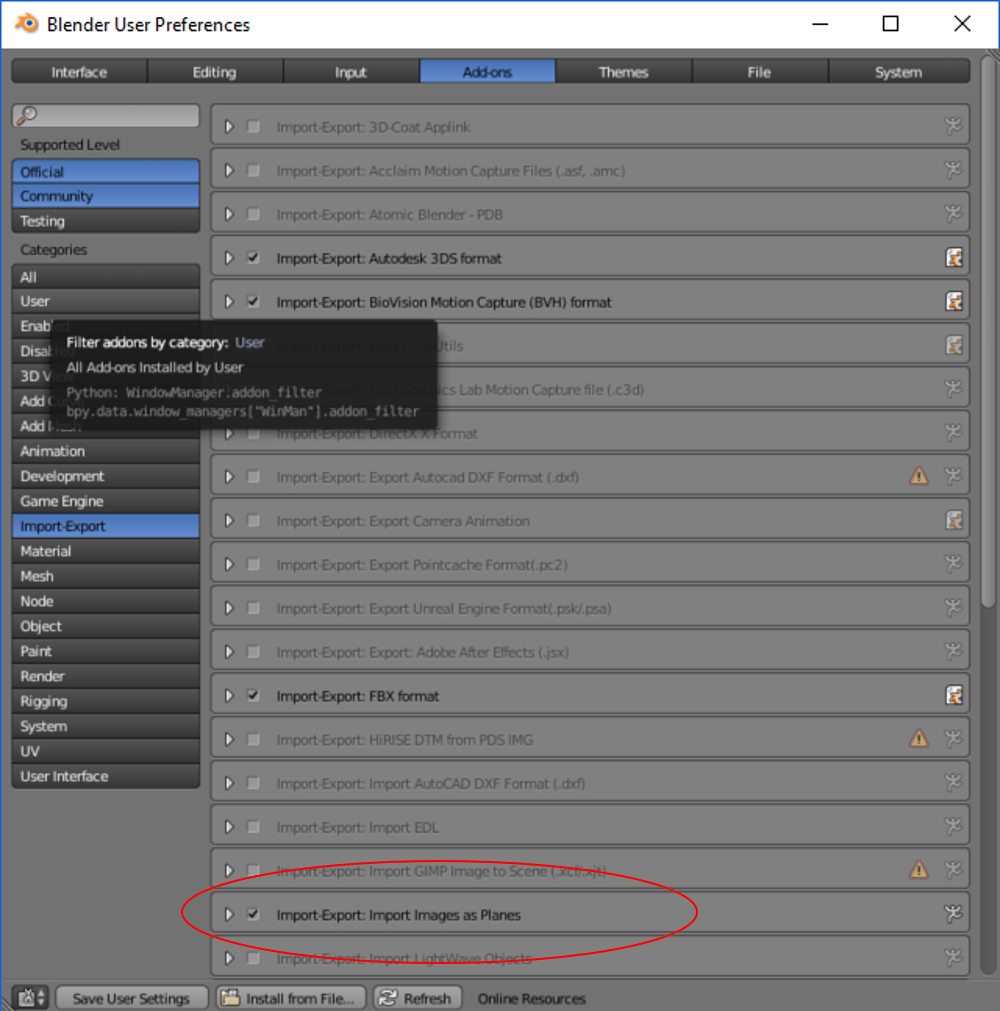
Task: Uncheck the FBX format add-on
Action: click(x=253, y=696)
